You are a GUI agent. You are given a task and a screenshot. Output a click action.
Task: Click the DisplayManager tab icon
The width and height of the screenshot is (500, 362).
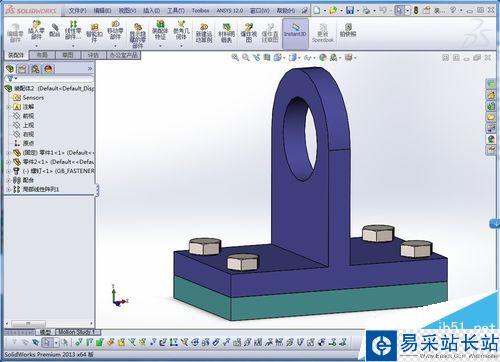click(x=48, y=69)
